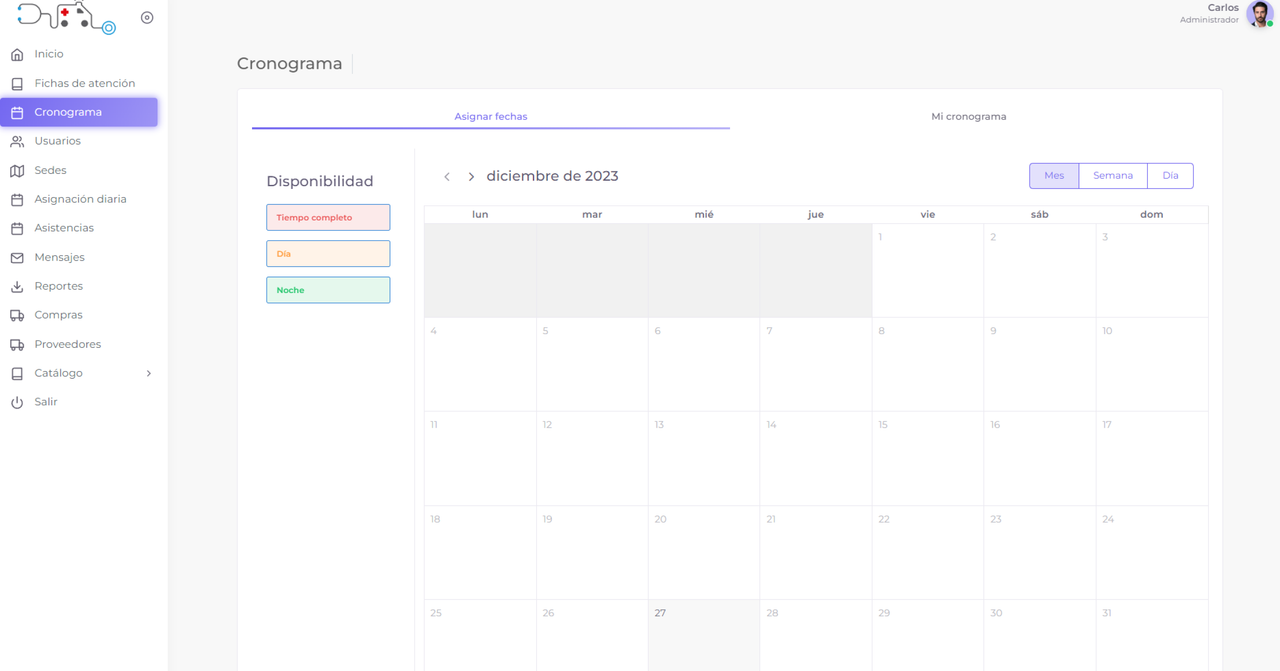The width and height of the screenshot is (1280, 671).
Task: Switch calendar to Día view
Action: coord(1169,176)
